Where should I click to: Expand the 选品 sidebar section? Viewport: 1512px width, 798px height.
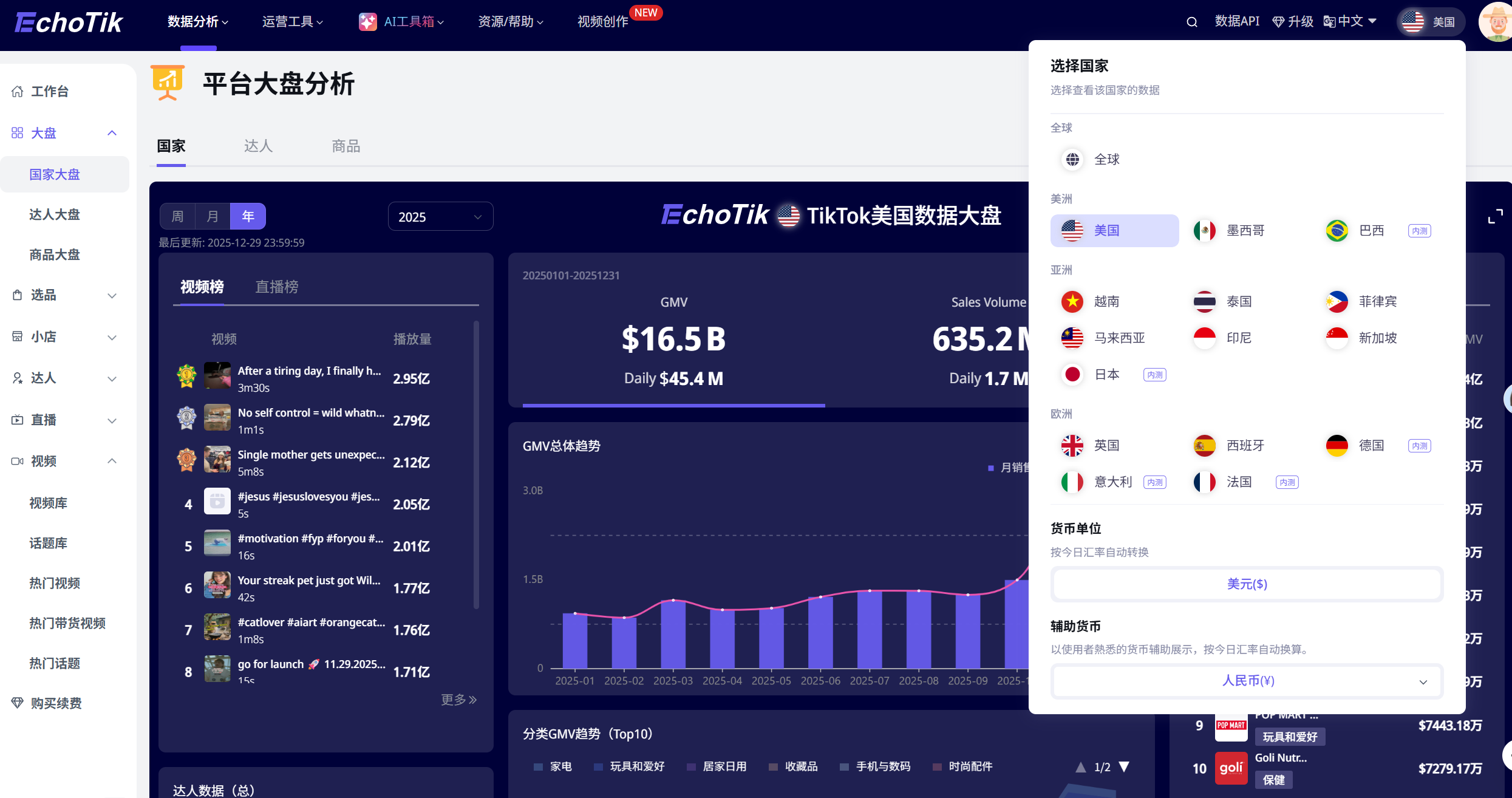(x=64, y=295)
